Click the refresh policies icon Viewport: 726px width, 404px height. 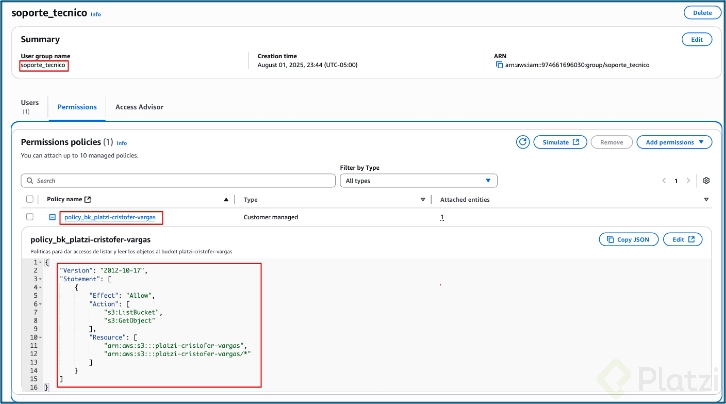[x=523, y=142]
